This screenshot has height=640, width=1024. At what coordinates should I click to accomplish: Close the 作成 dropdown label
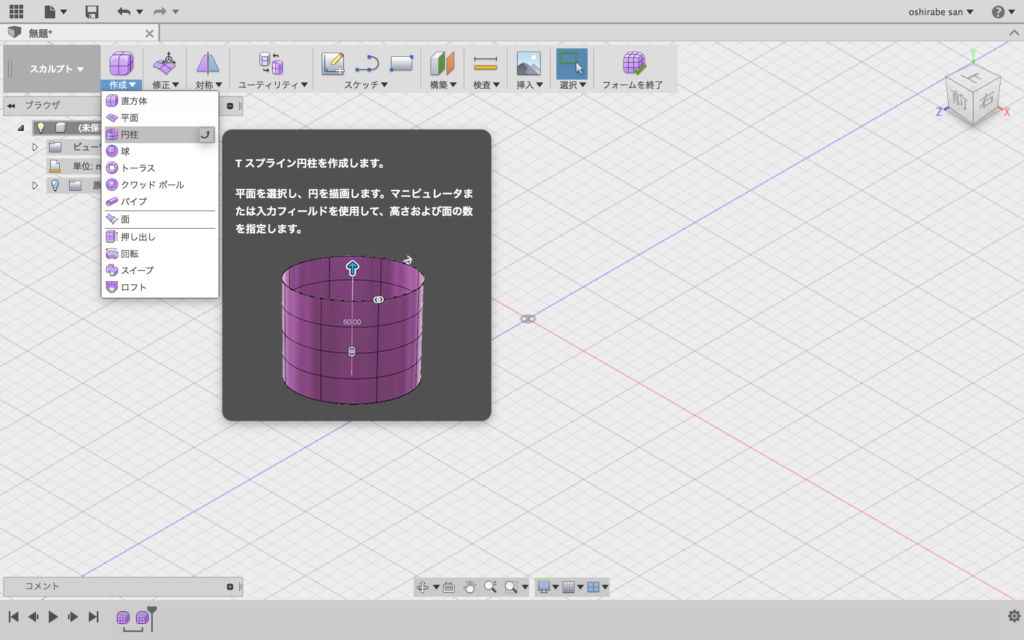tap(122, 85)
